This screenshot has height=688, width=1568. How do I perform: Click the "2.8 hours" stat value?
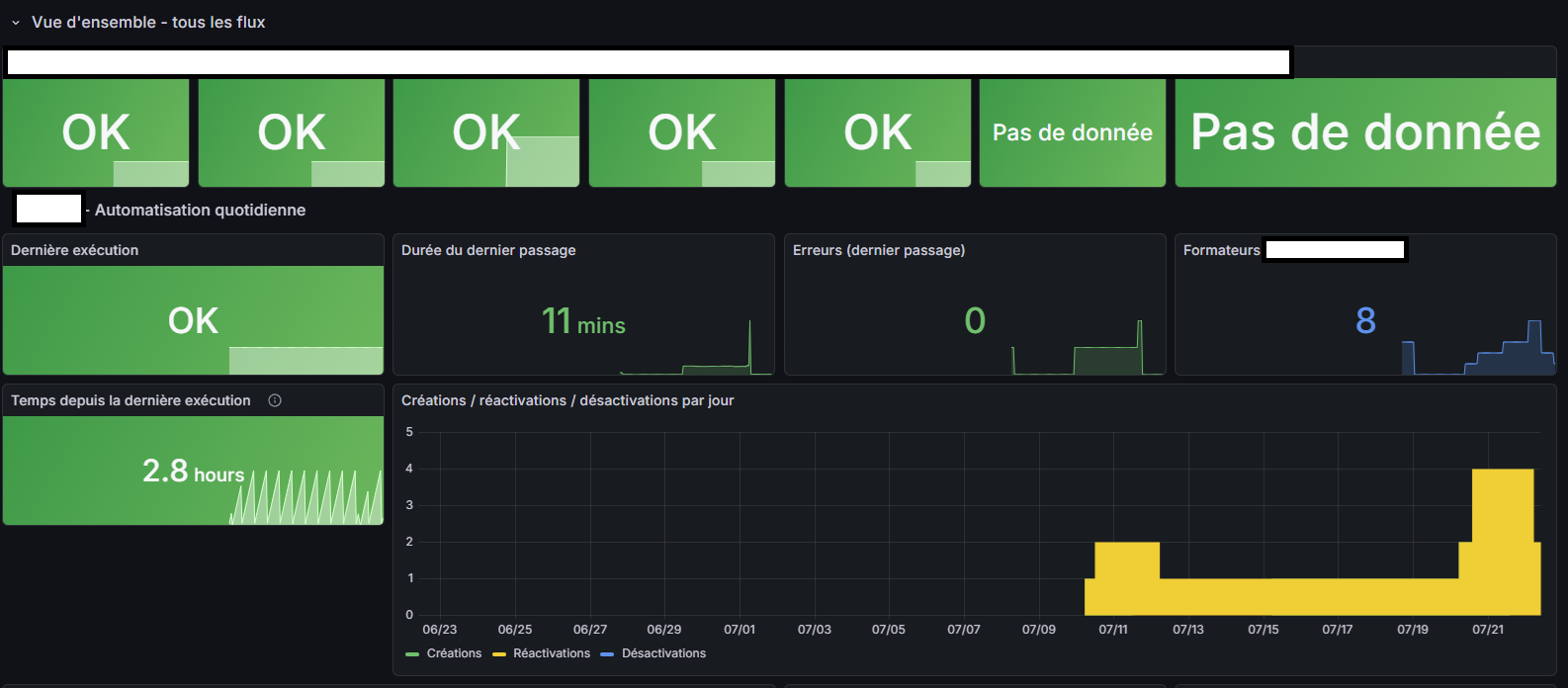coord(193,472)
